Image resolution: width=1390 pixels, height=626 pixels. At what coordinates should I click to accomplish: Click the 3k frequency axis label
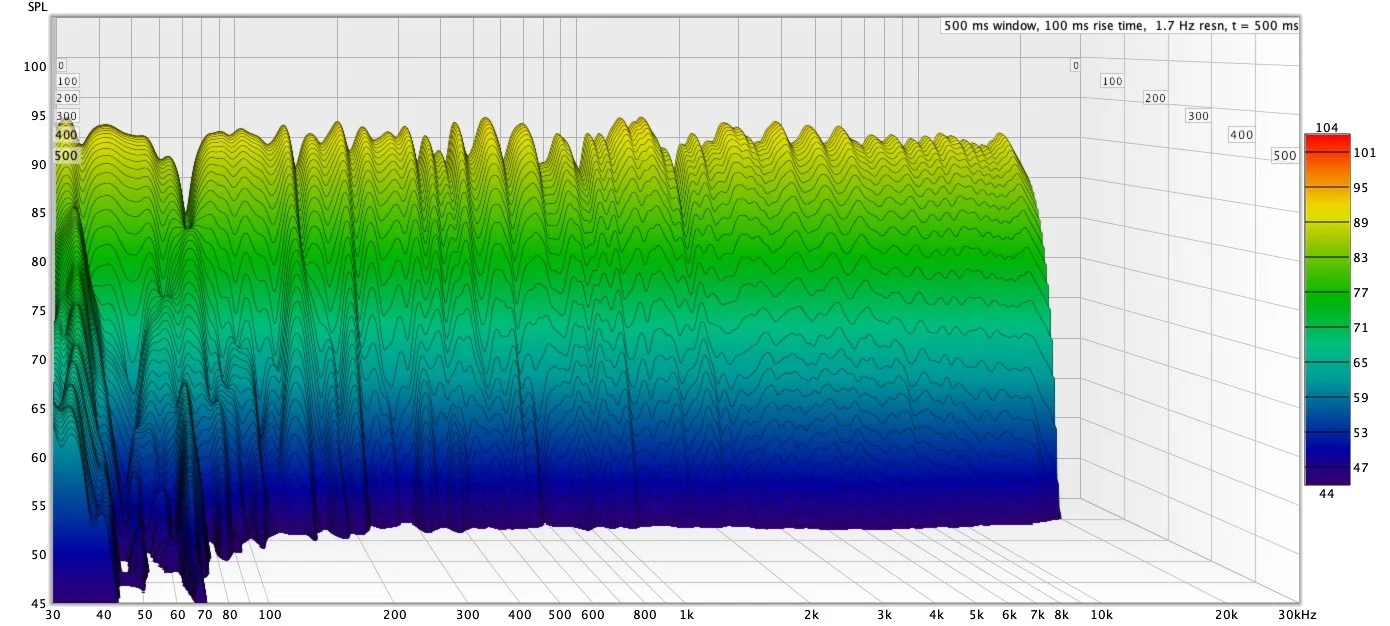pyautogui.click(x=884, y=615)
